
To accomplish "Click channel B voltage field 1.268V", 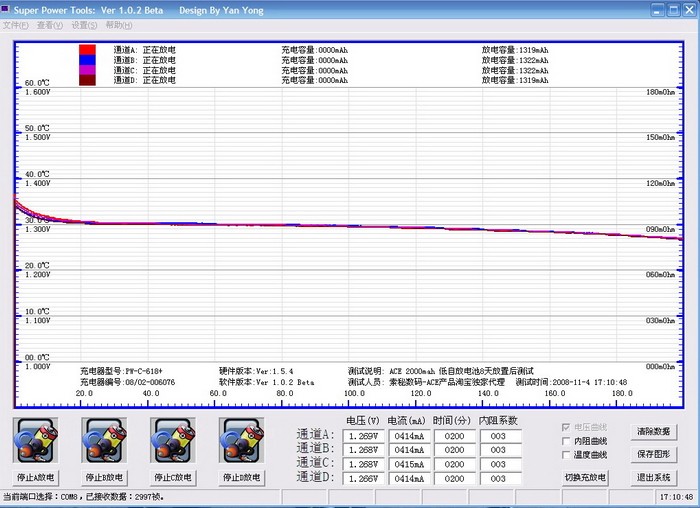I will click(x=363, y=450).
